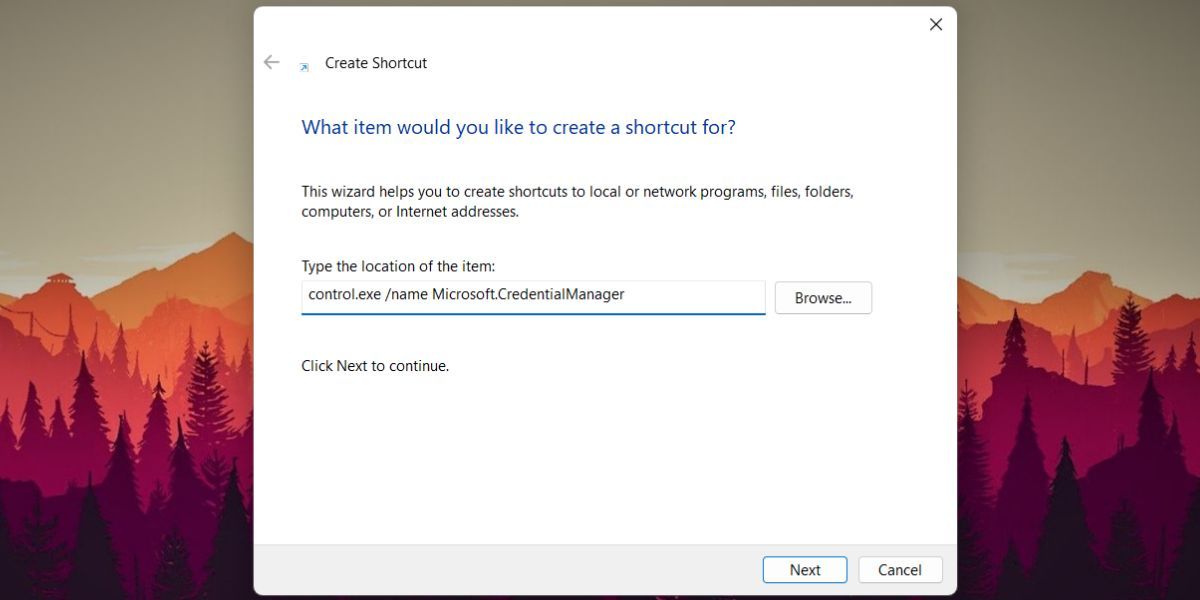Click Next to continue the wizard
Viewport: 1200px width, 600px height.
pos(805,570)
